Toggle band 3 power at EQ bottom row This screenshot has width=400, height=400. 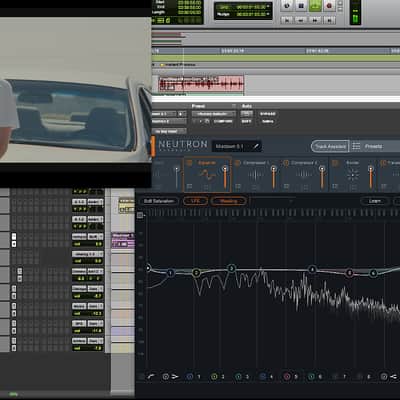(239, 377)
